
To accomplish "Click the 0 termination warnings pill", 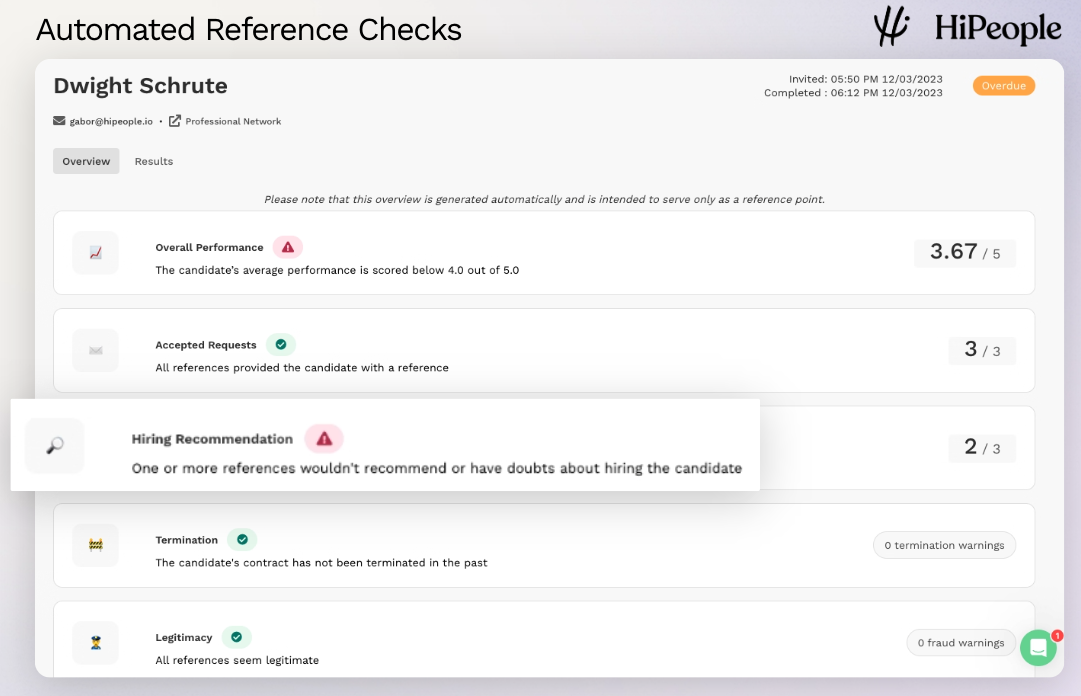I will pos(944,545).
